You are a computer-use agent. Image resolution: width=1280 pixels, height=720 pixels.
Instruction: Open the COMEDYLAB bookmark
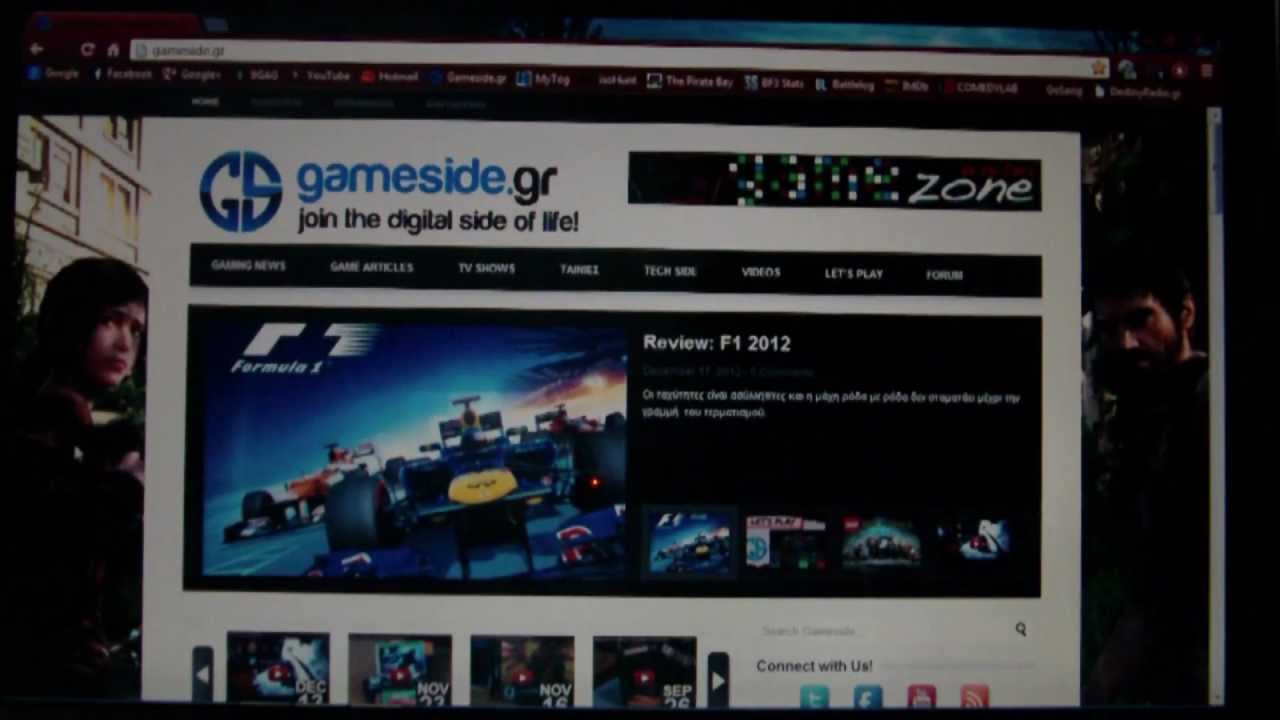pyautogui.click(x=980, y=88)
